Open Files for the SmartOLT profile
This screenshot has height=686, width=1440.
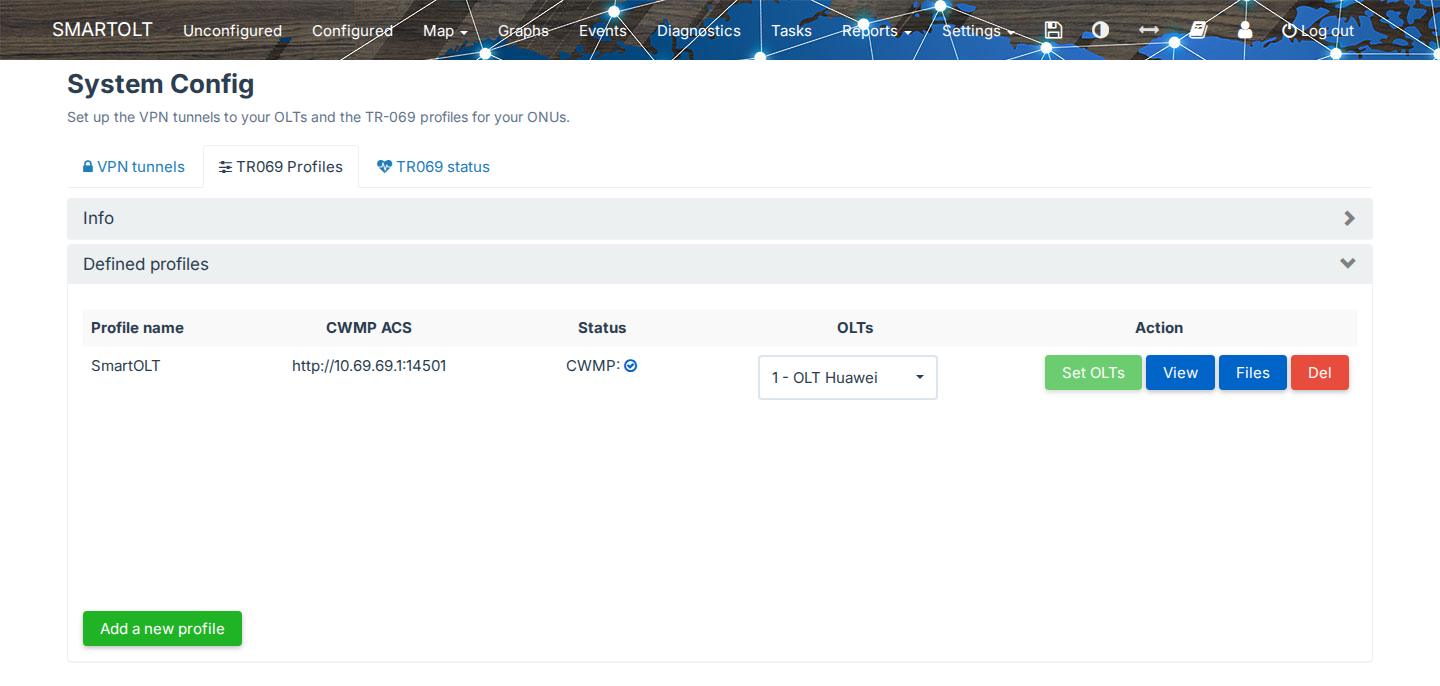pos(1253,373)
